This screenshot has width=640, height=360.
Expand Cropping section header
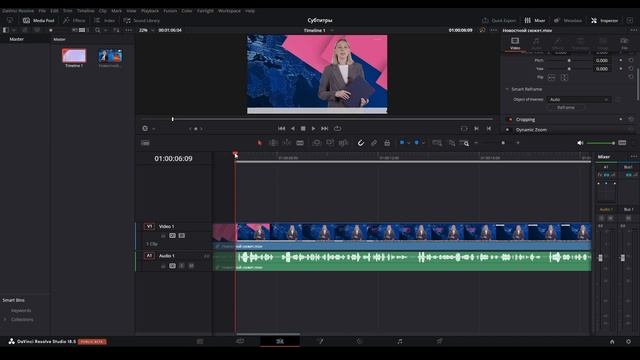coord(525,120)
